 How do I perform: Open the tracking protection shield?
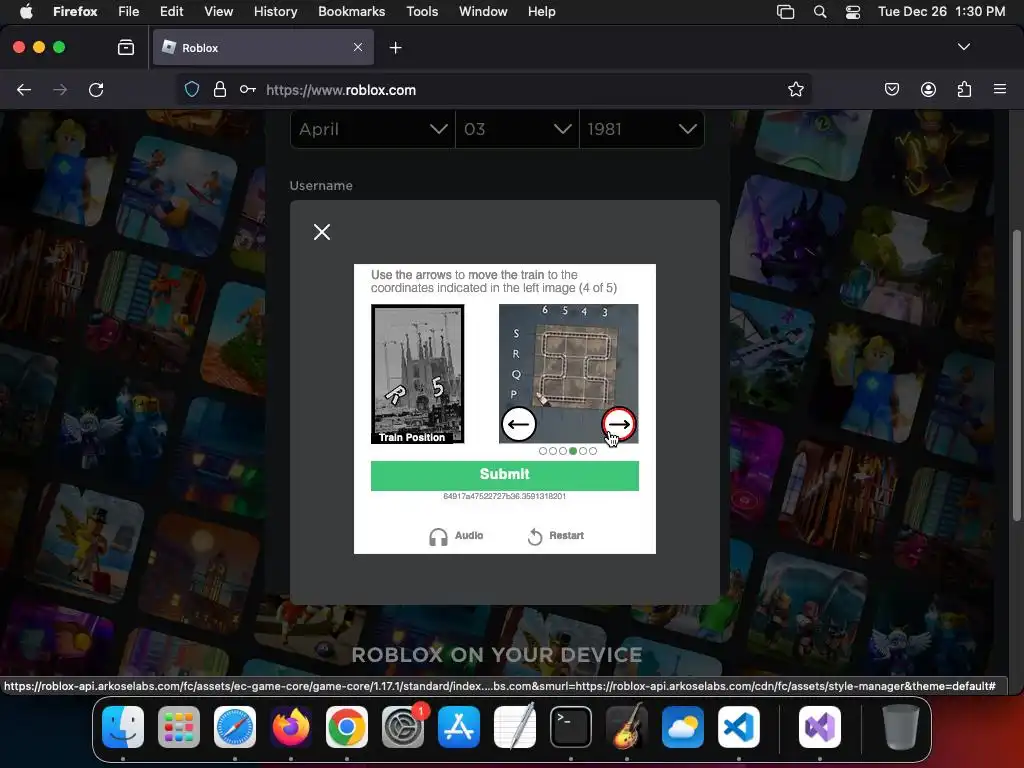coord(191,89)
